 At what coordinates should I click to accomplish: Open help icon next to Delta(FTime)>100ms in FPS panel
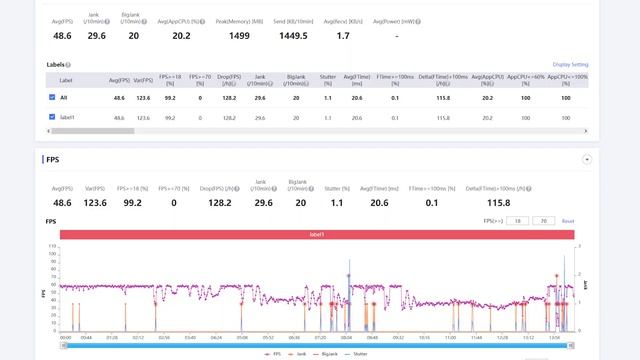(529, 189)
